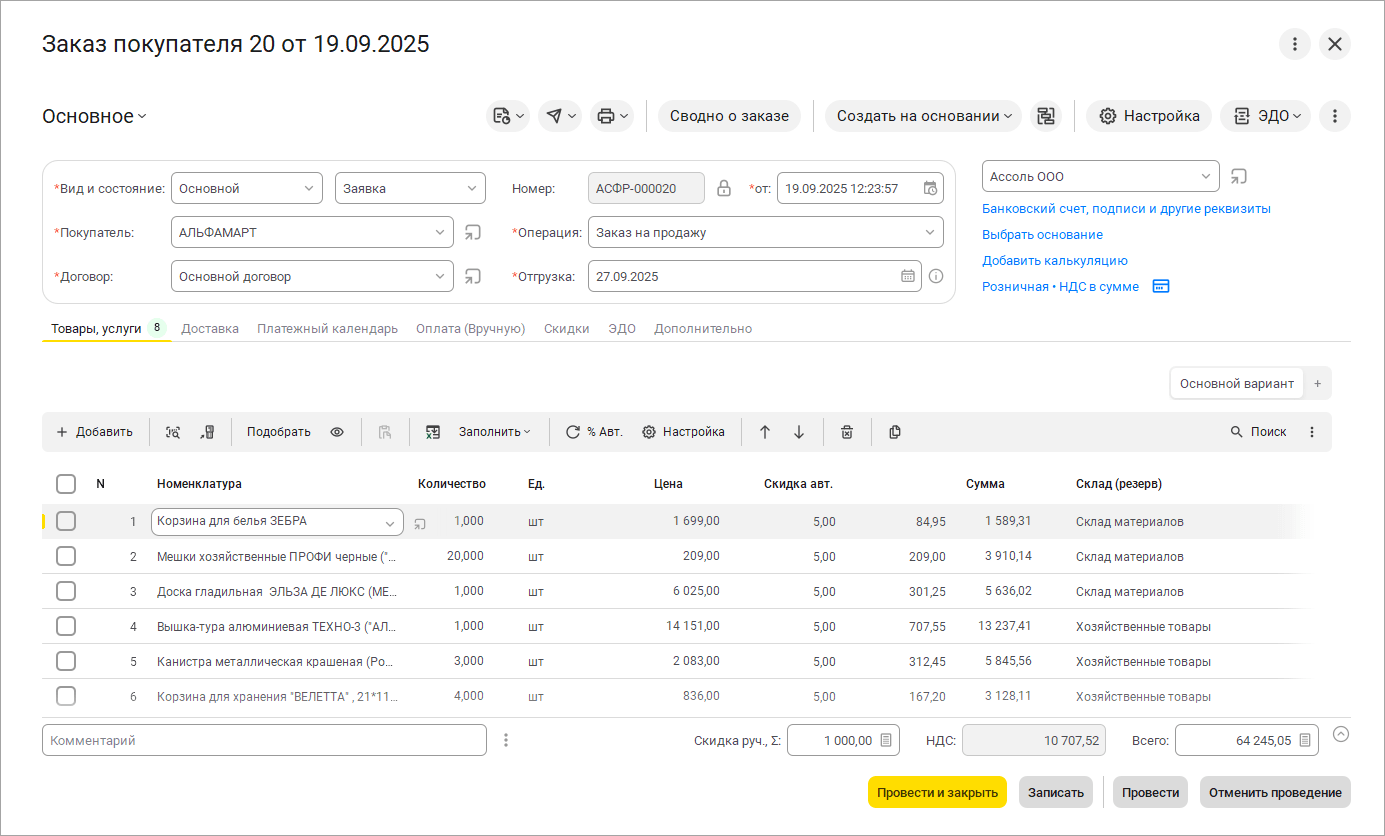The width and height of the screenshot is (1385, 836).
Task: Open the Операция dropdown list
Action: (930, 232)
